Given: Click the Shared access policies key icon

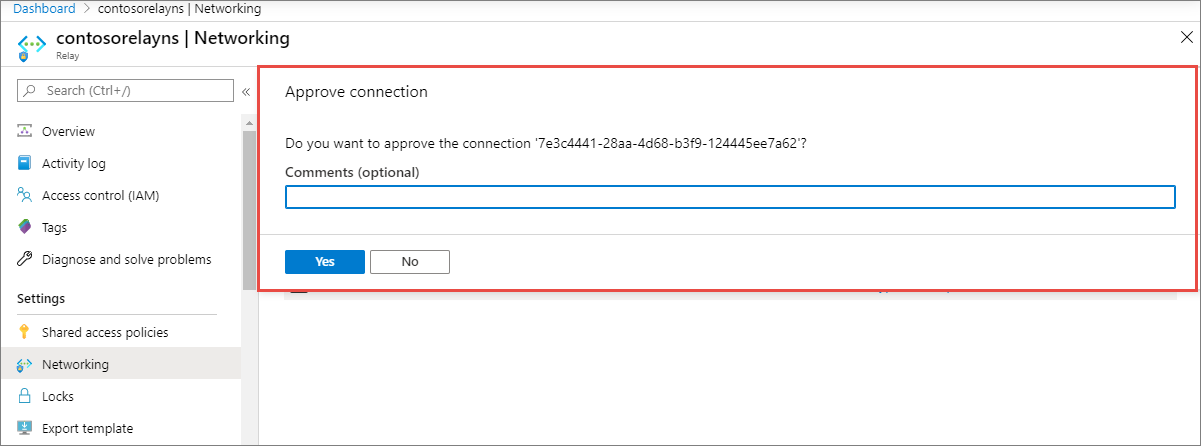Looking at the screenshot, I should (x=25, y=332).
